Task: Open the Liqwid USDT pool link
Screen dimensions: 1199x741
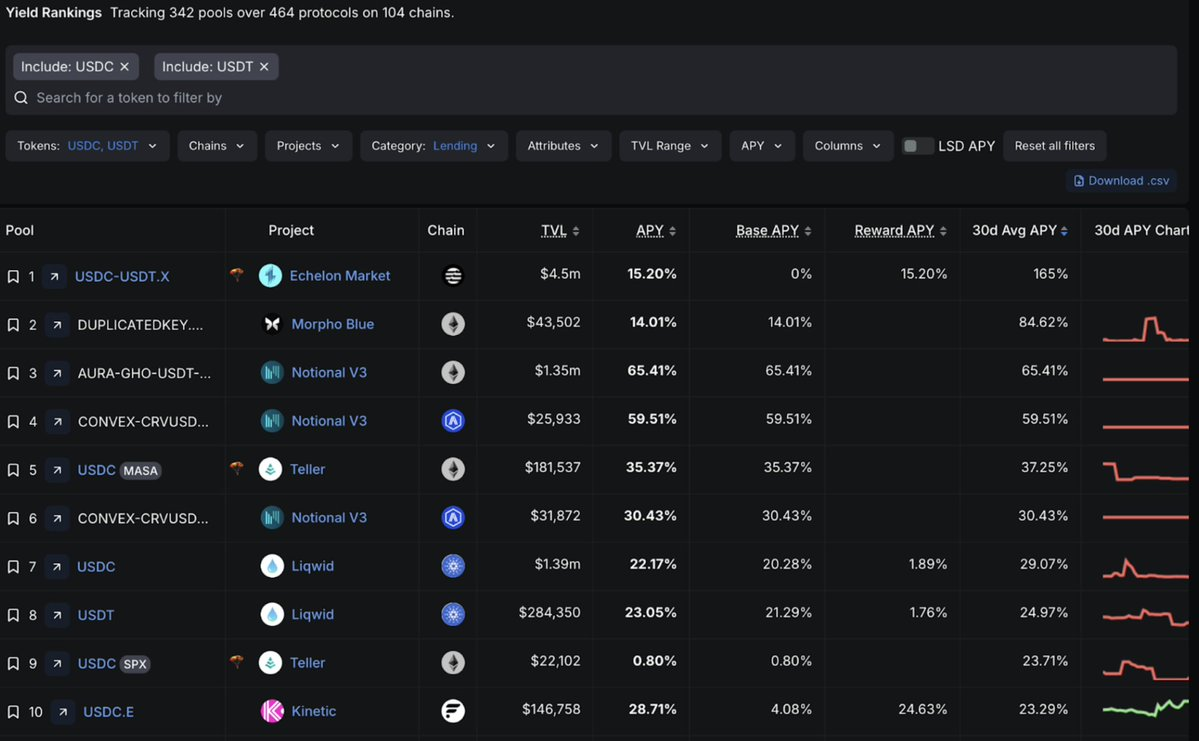Action: (96, 615)
